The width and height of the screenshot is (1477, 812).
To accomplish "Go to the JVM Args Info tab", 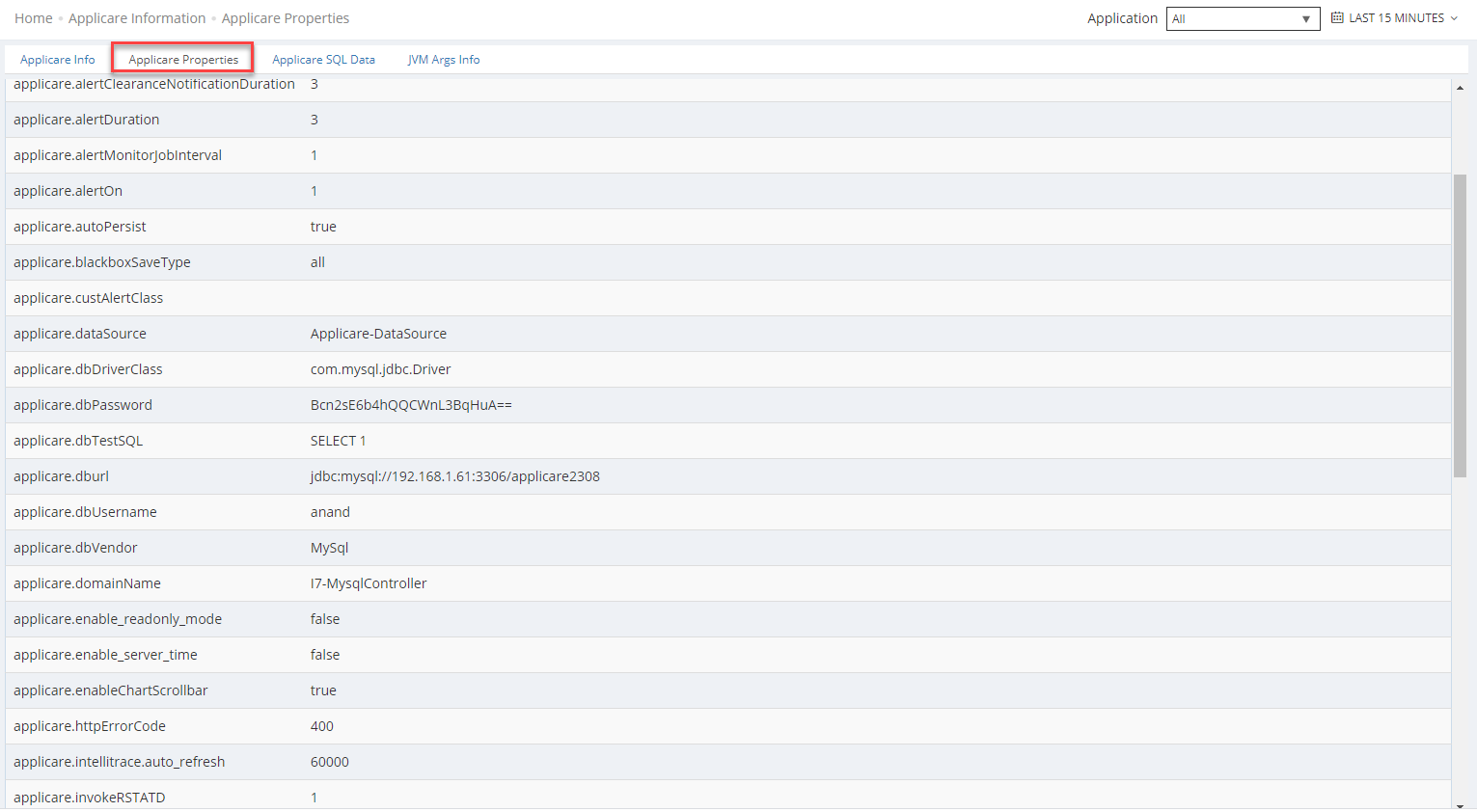I will [x=444, y=60].
